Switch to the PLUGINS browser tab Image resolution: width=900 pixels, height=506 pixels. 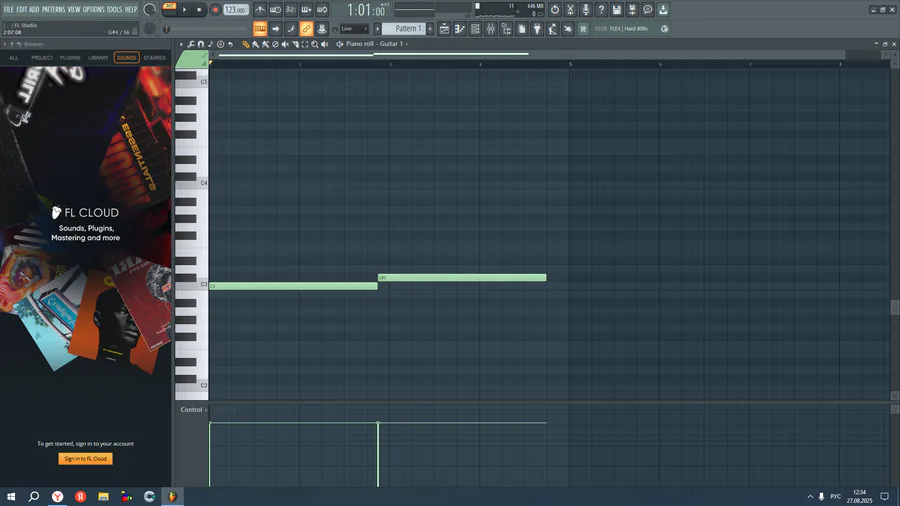pos(70,57)
